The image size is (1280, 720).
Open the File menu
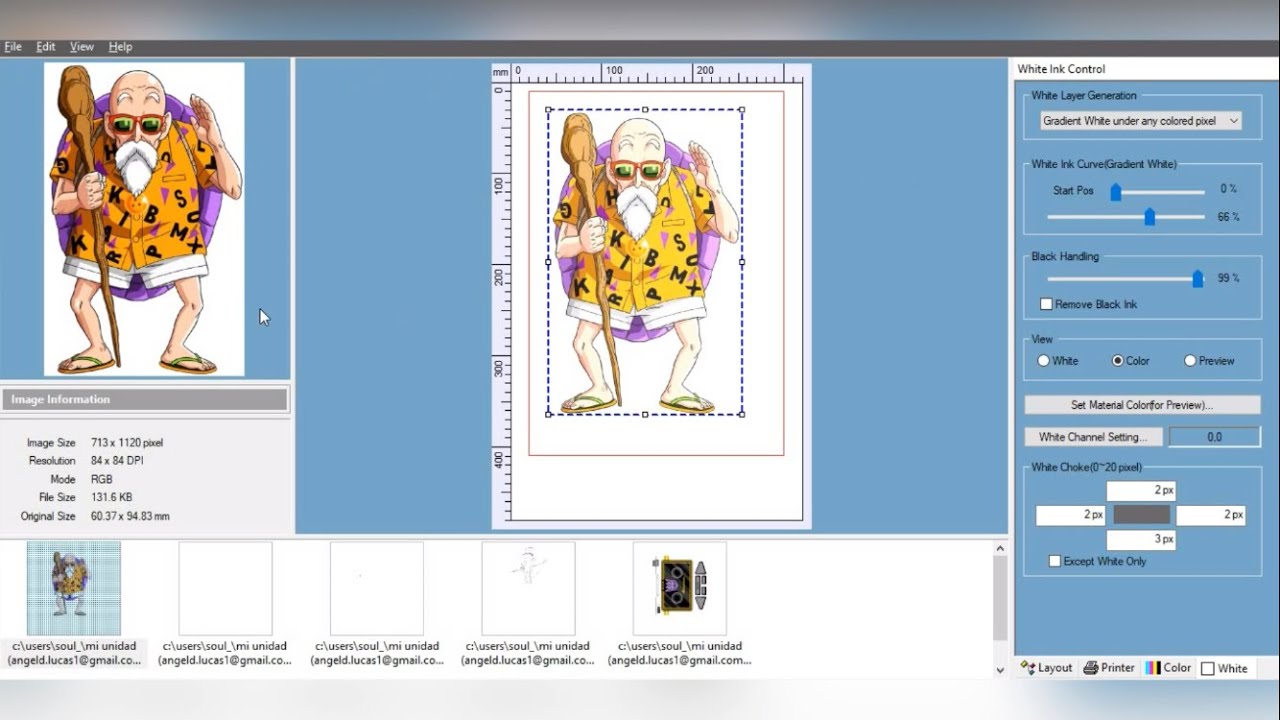click(x=13, y=47)
